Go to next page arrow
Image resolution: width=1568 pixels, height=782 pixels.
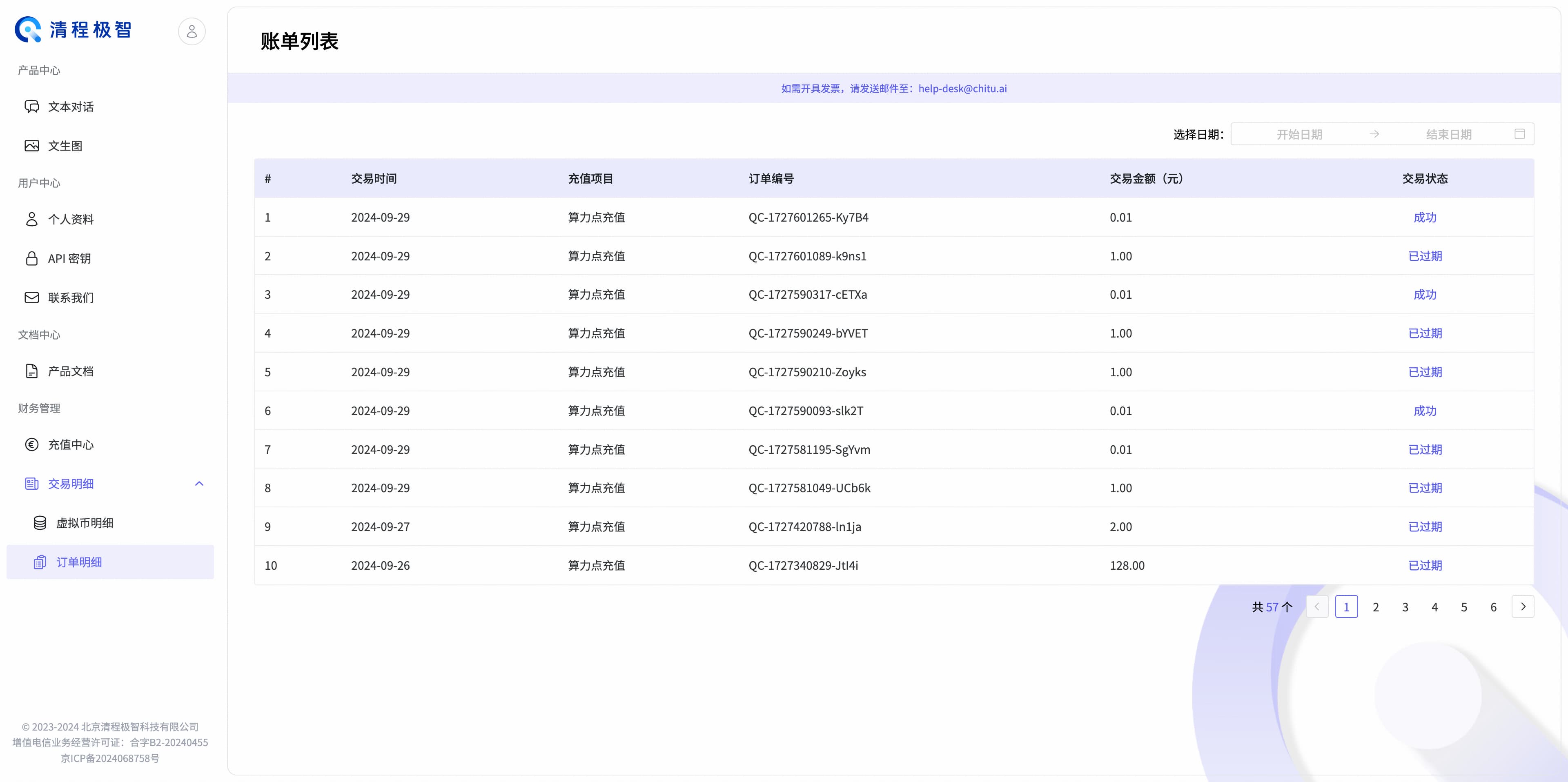click(1522, 607)
